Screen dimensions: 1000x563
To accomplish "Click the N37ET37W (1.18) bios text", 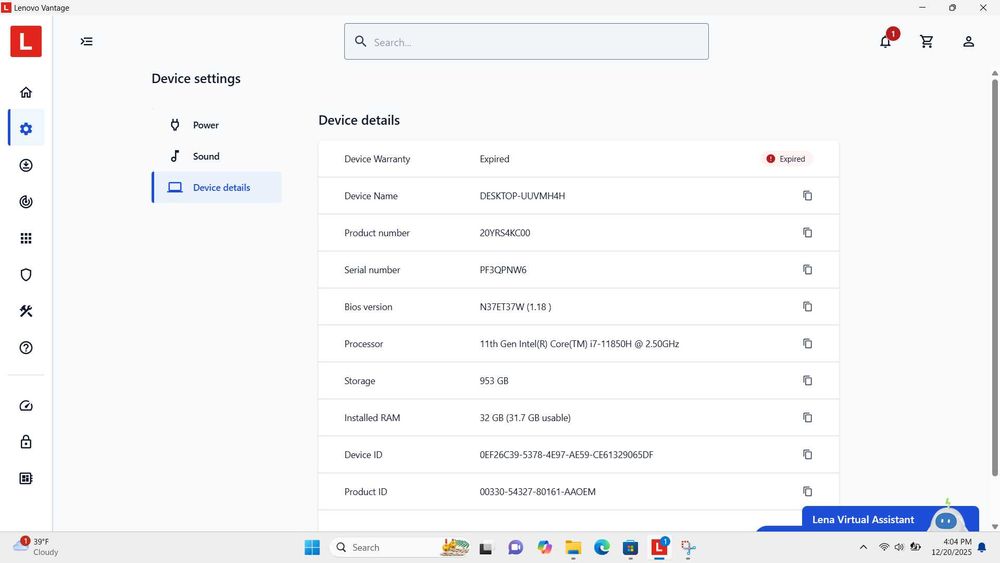I will [x=515, y=307].
